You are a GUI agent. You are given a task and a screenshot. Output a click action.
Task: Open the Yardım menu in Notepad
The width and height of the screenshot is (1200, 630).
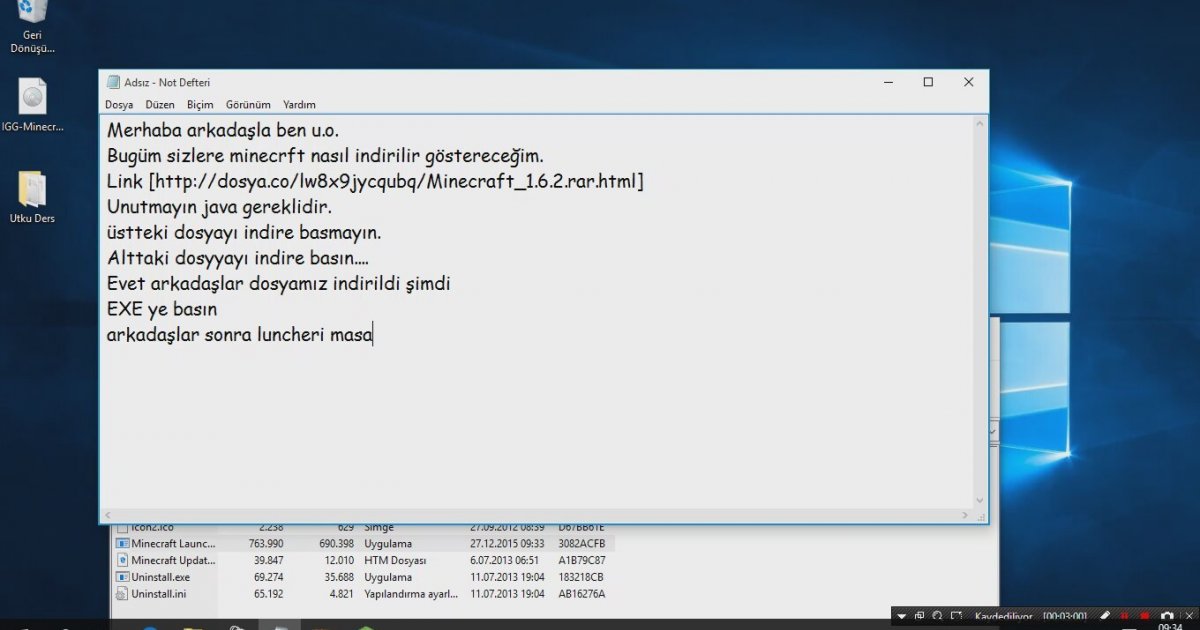(299, 104)
